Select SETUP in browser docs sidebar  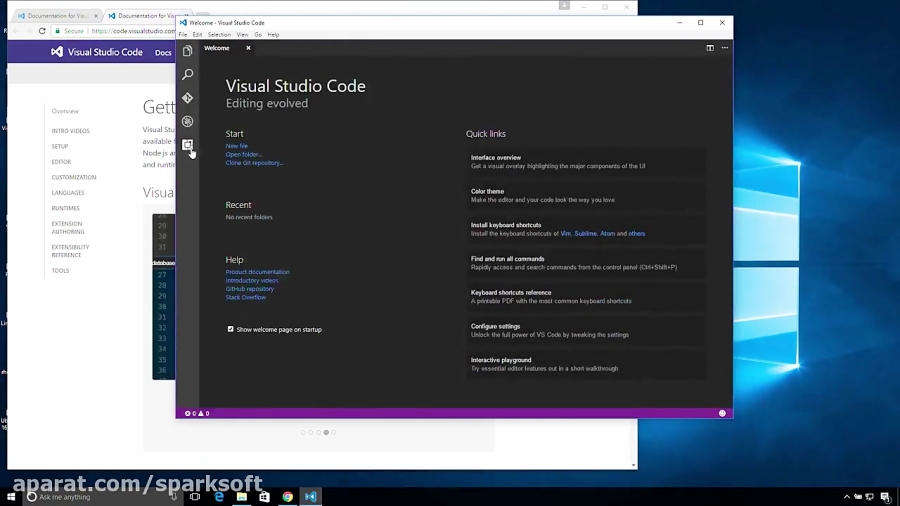click(x=60, y=146)
